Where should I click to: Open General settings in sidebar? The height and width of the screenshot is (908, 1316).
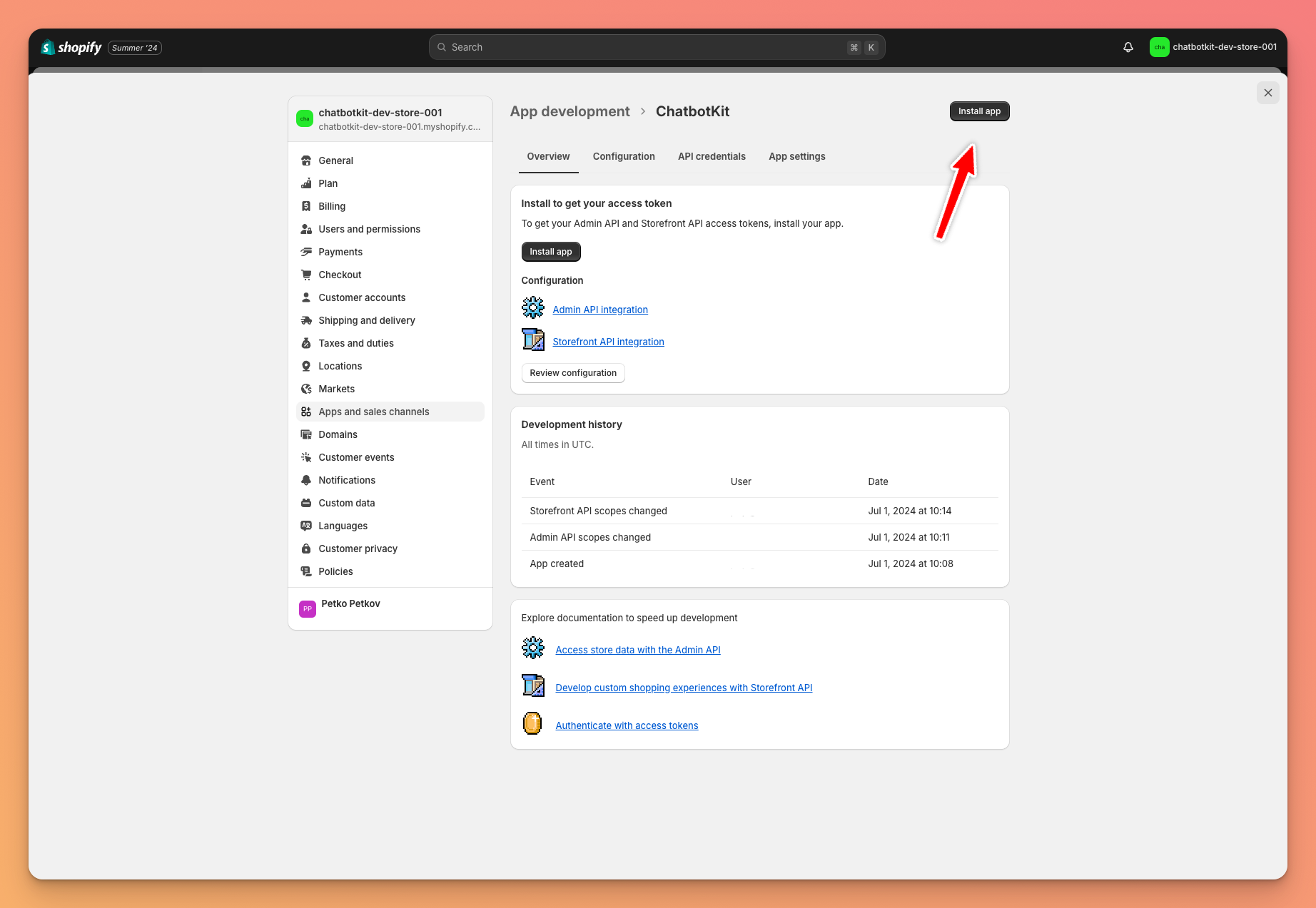(x=390, y=160)
